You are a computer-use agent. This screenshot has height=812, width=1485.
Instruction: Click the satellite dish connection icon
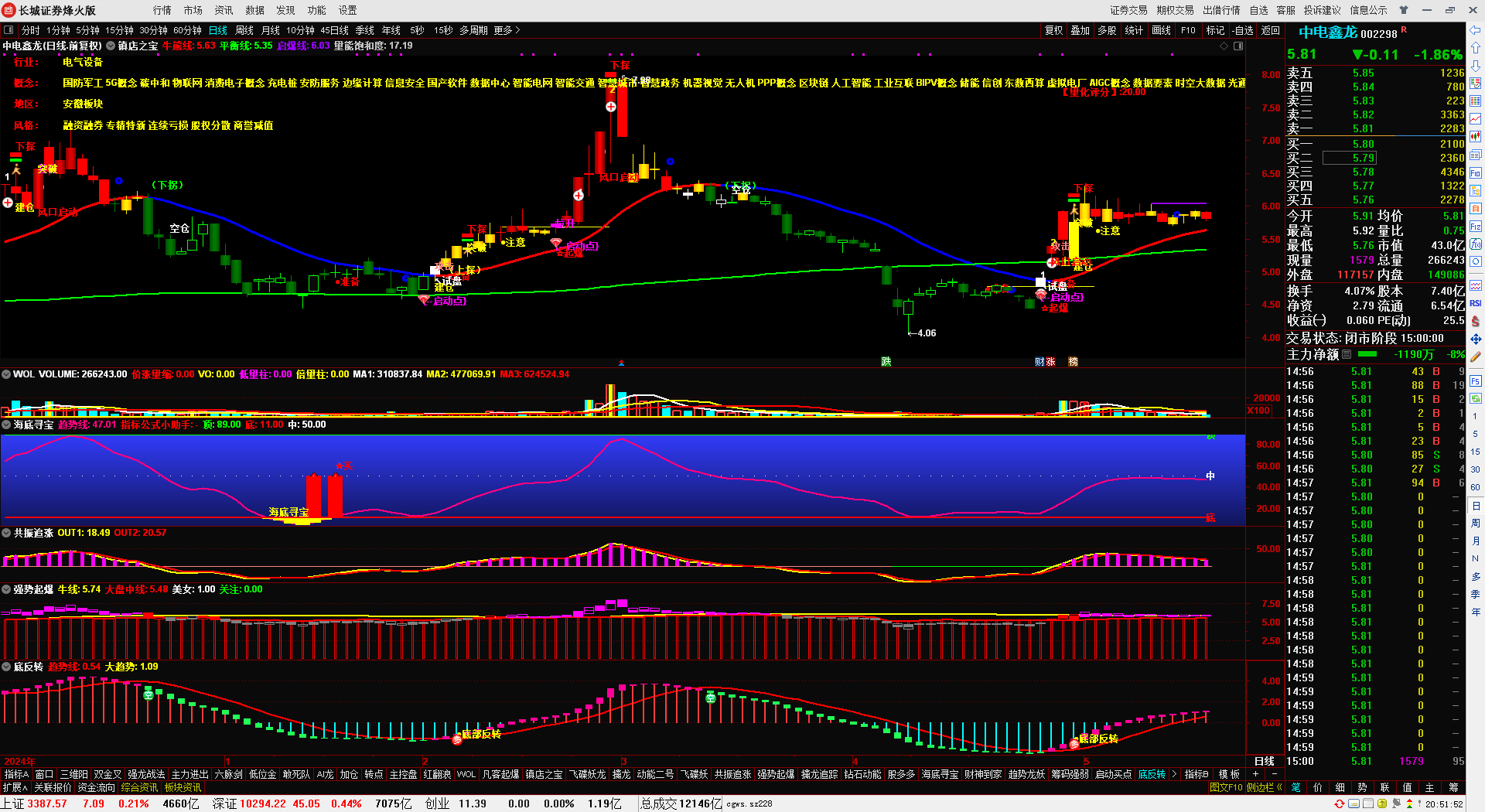pos(1396,803)
